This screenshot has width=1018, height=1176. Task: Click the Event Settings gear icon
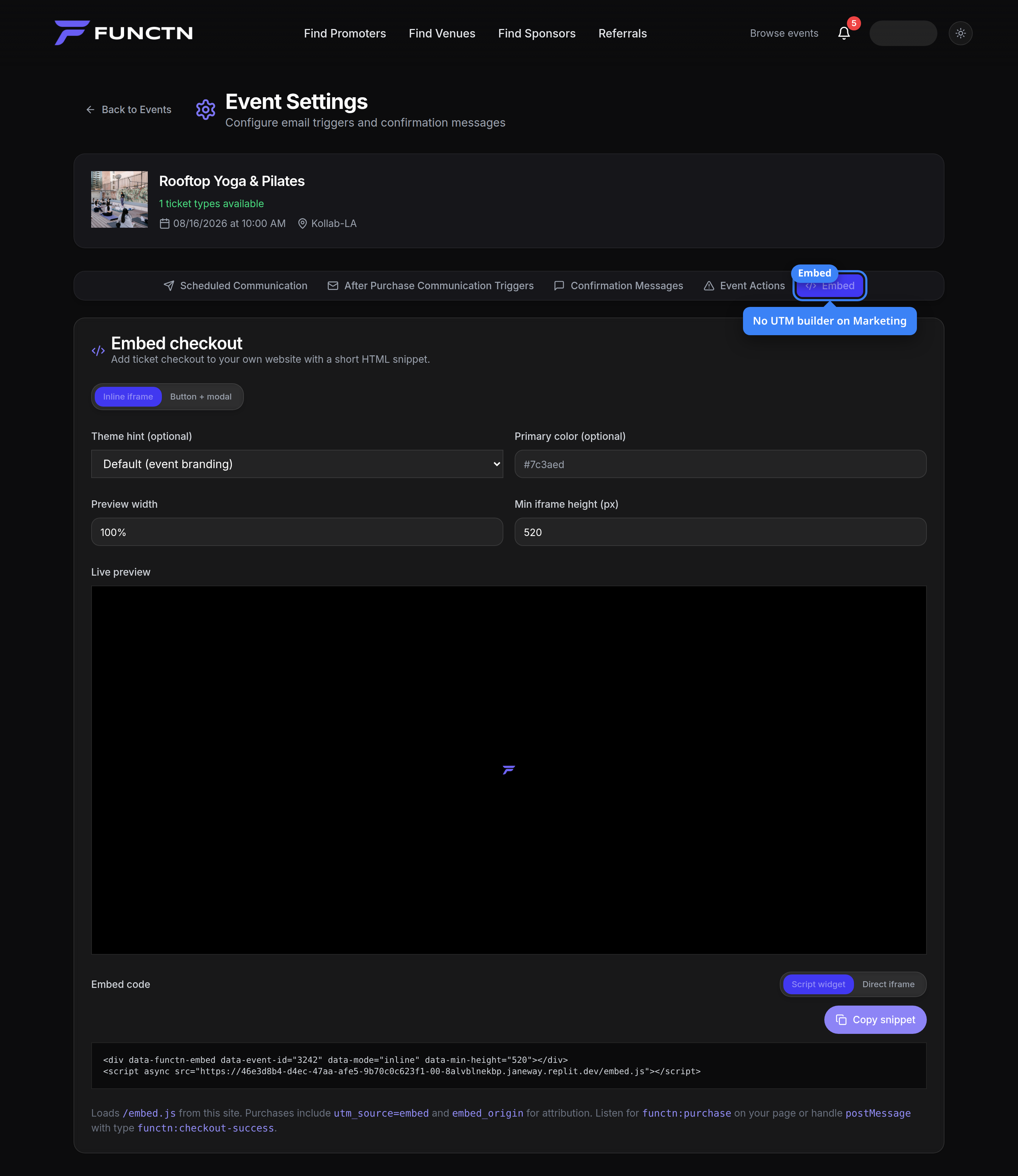click(206, 110)
